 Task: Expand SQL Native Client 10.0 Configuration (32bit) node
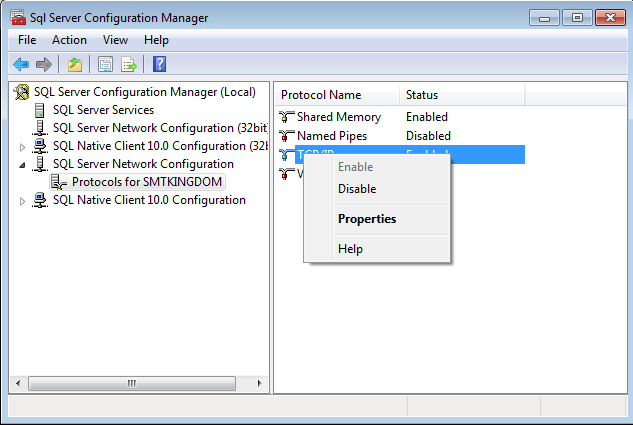(x=23, y=147)
